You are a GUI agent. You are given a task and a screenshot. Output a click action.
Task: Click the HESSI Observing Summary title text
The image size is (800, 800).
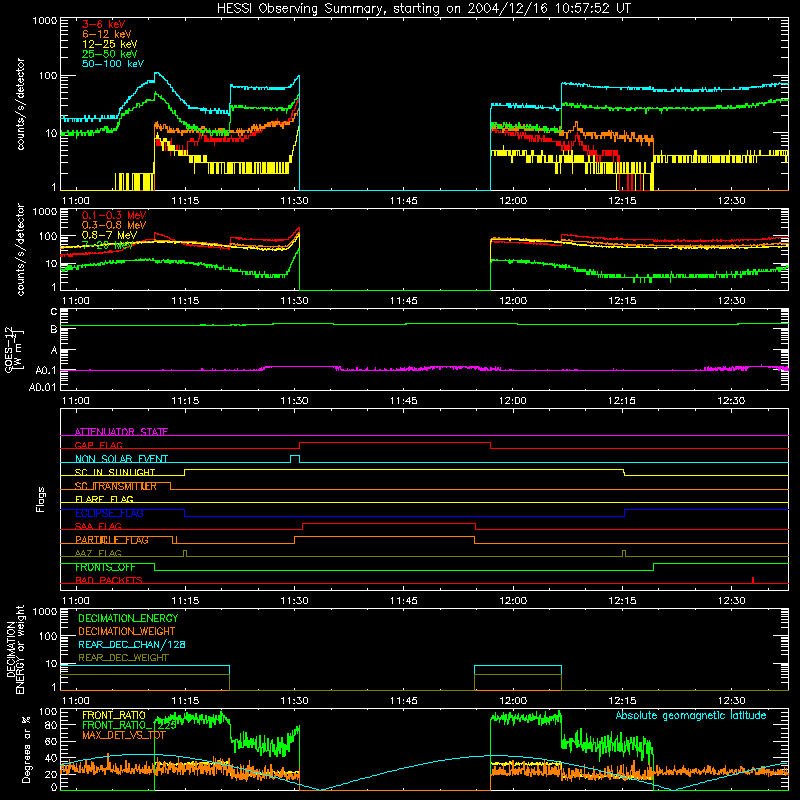[423, 9]
